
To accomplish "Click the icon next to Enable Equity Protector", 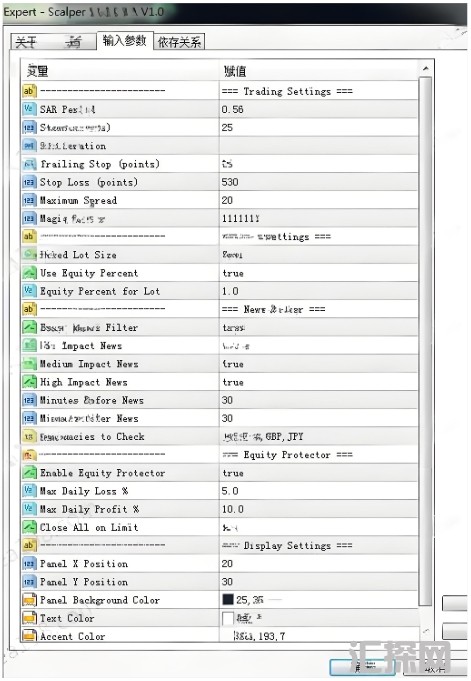I will coord(29,473).
